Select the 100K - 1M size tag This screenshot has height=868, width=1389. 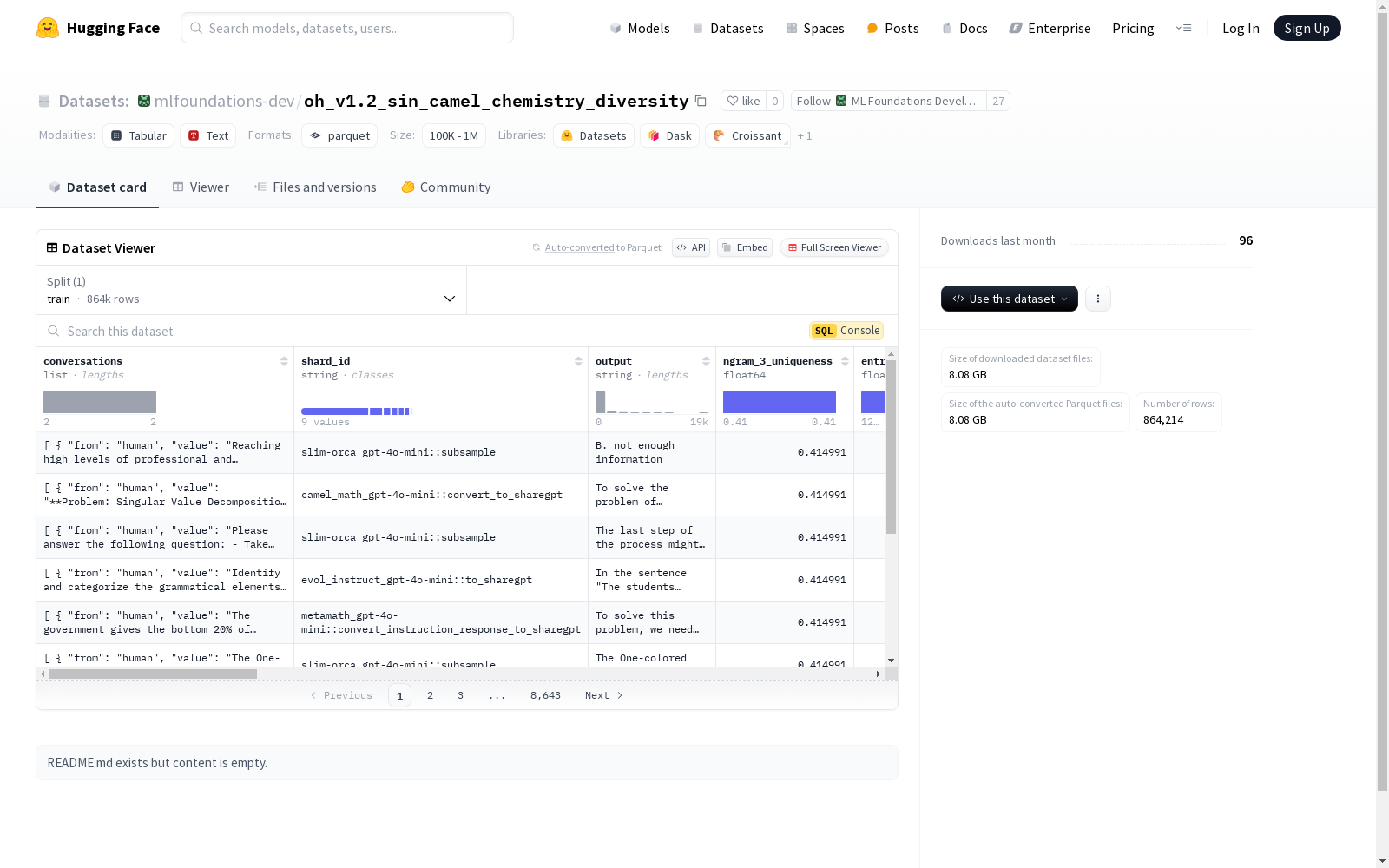[x=454, y=135]
